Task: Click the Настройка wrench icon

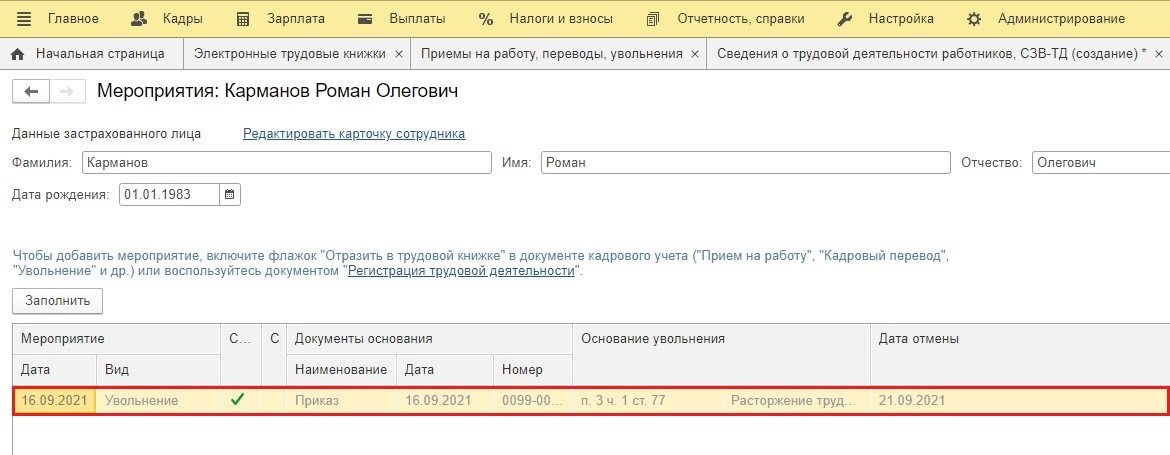Action: pyautogui.click(x=844, y=19)
